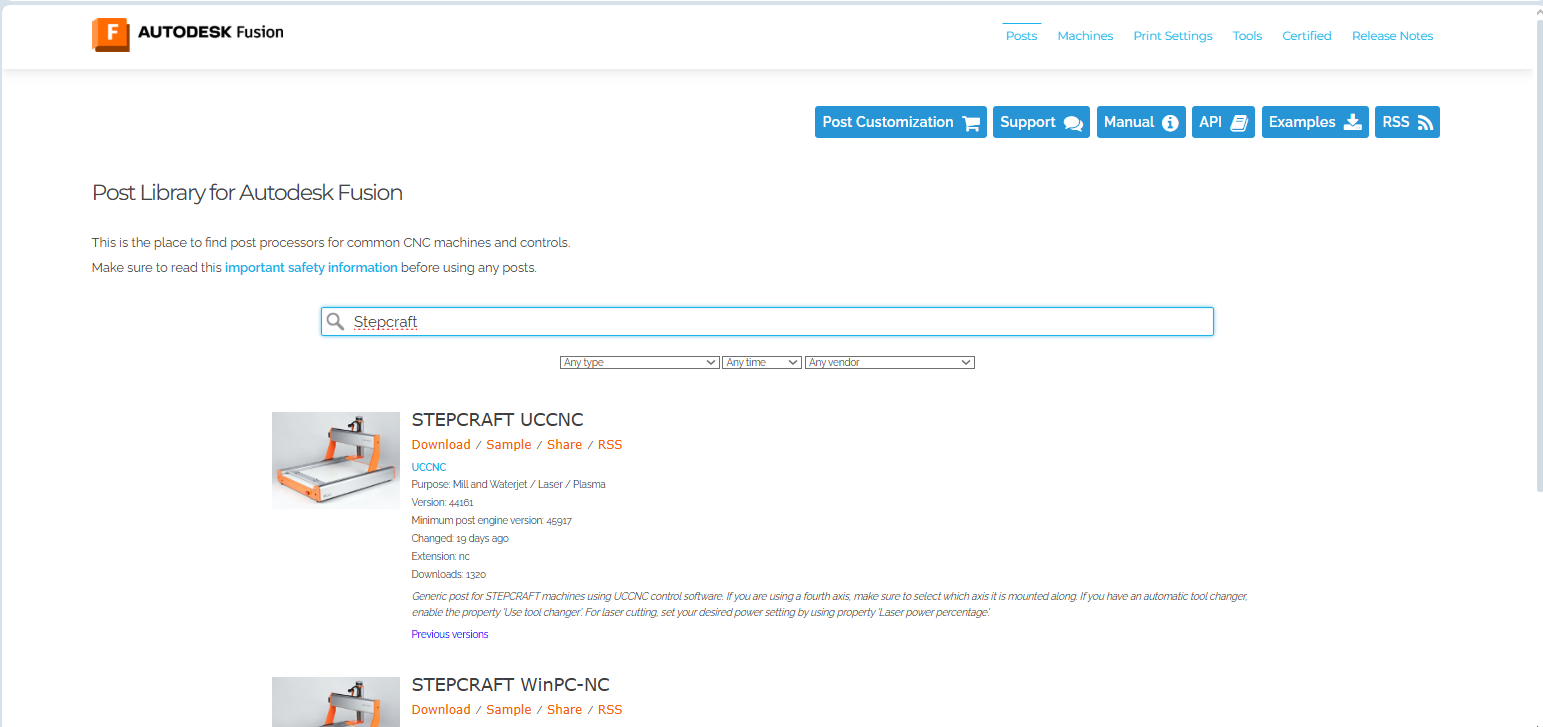The width and height of the screenshot is (1543, 727).
Task: Expand the 'Any vendor' dropdown
Action: (890, 362)
